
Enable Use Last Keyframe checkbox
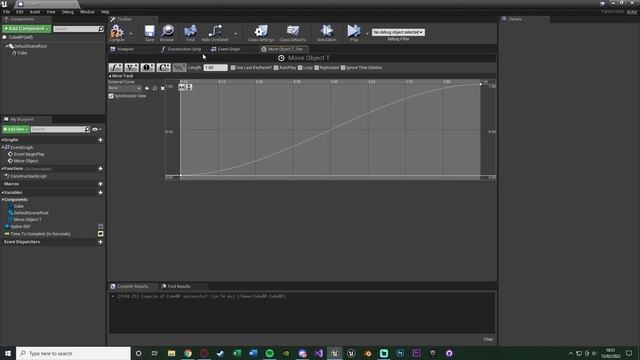click(233, 68)
